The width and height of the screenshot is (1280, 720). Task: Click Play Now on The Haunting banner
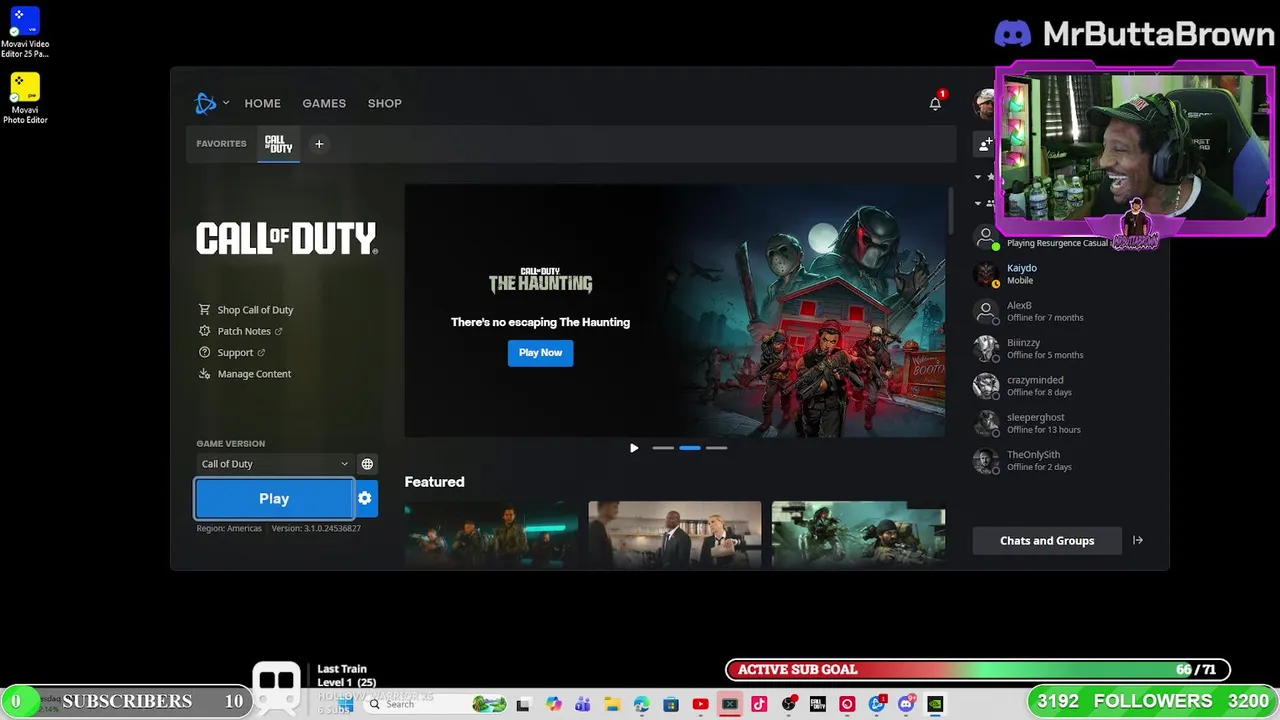coord(540,353)
